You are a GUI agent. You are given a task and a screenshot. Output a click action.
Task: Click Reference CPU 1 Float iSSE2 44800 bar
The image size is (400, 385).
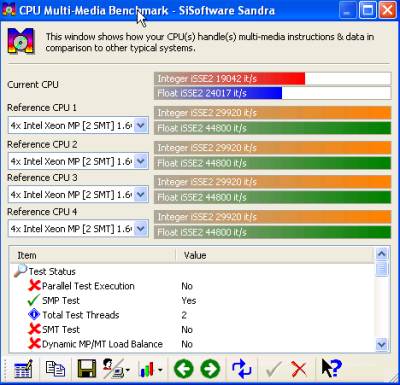pos(272,128)
